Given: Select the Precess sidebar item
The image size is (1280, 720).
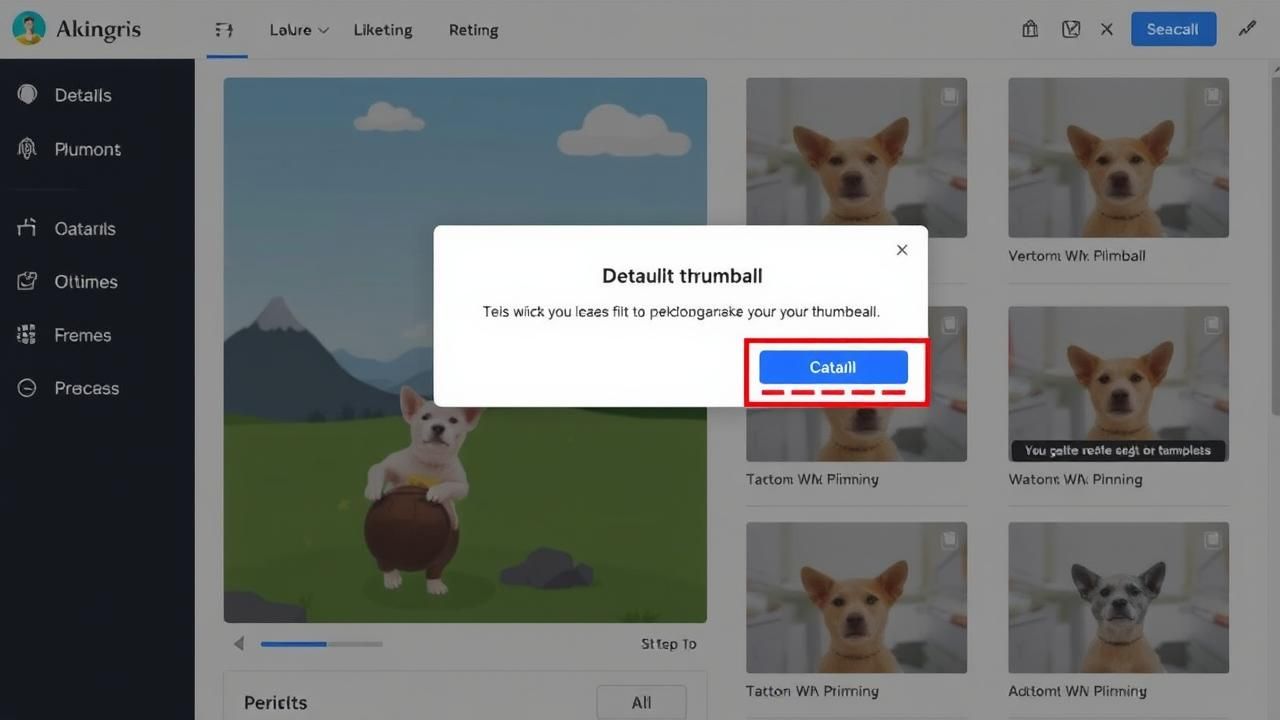Looking at the screenshot, I should [x=86, y=388].
